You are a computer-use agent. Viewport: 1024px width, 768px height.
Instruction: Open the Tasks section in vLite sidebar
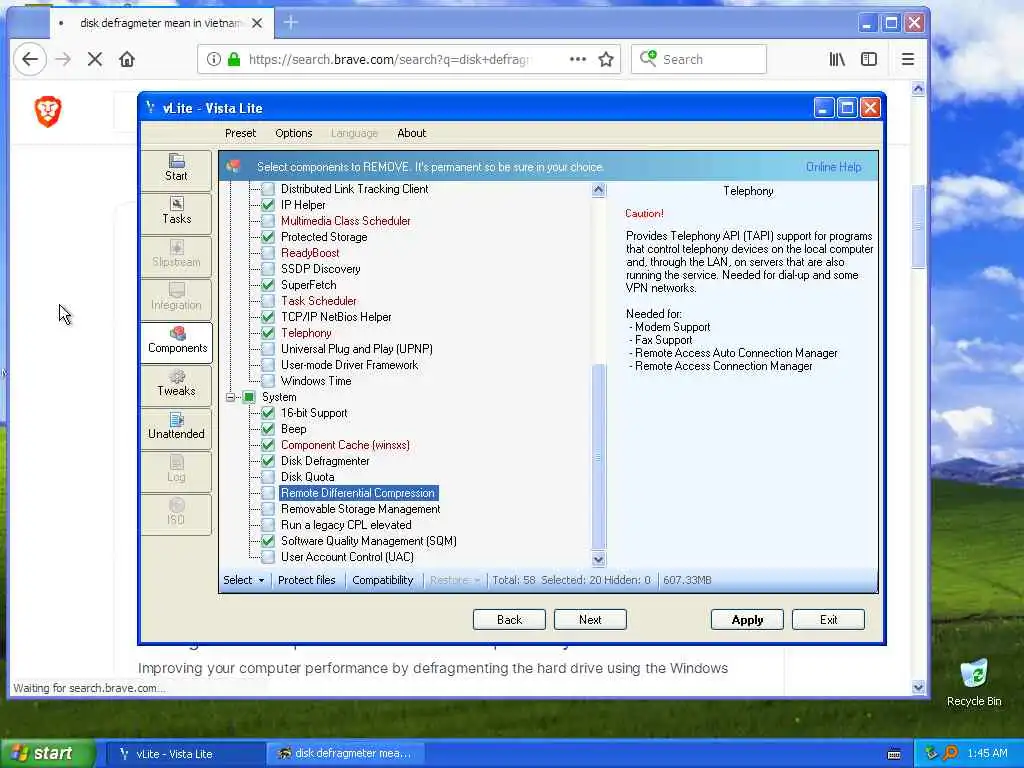[176, 212]
